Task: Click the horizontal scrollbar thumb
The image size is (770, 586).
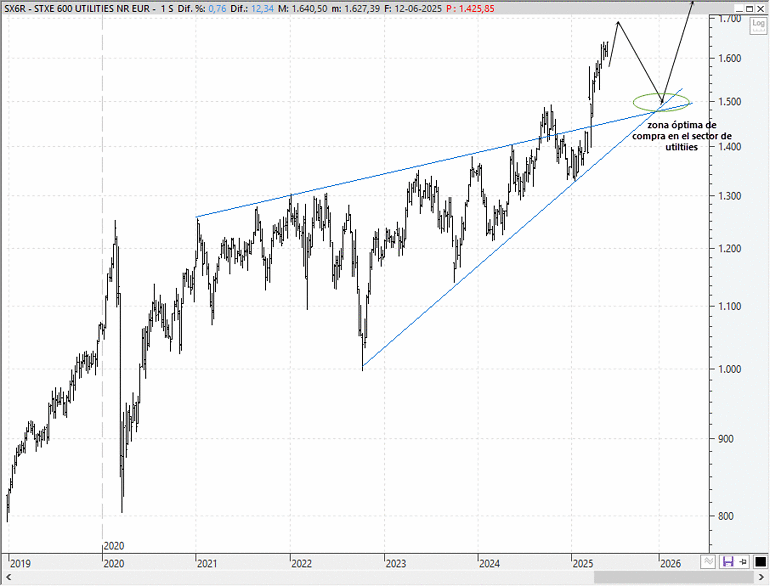Action: [673, 577]
